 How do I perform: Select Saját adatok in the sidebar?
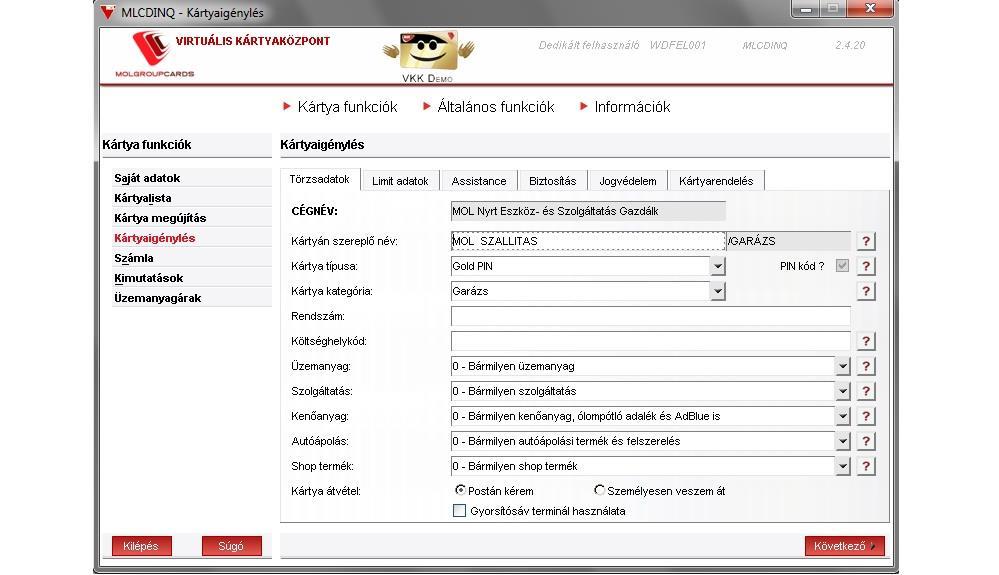coord(192,178)
